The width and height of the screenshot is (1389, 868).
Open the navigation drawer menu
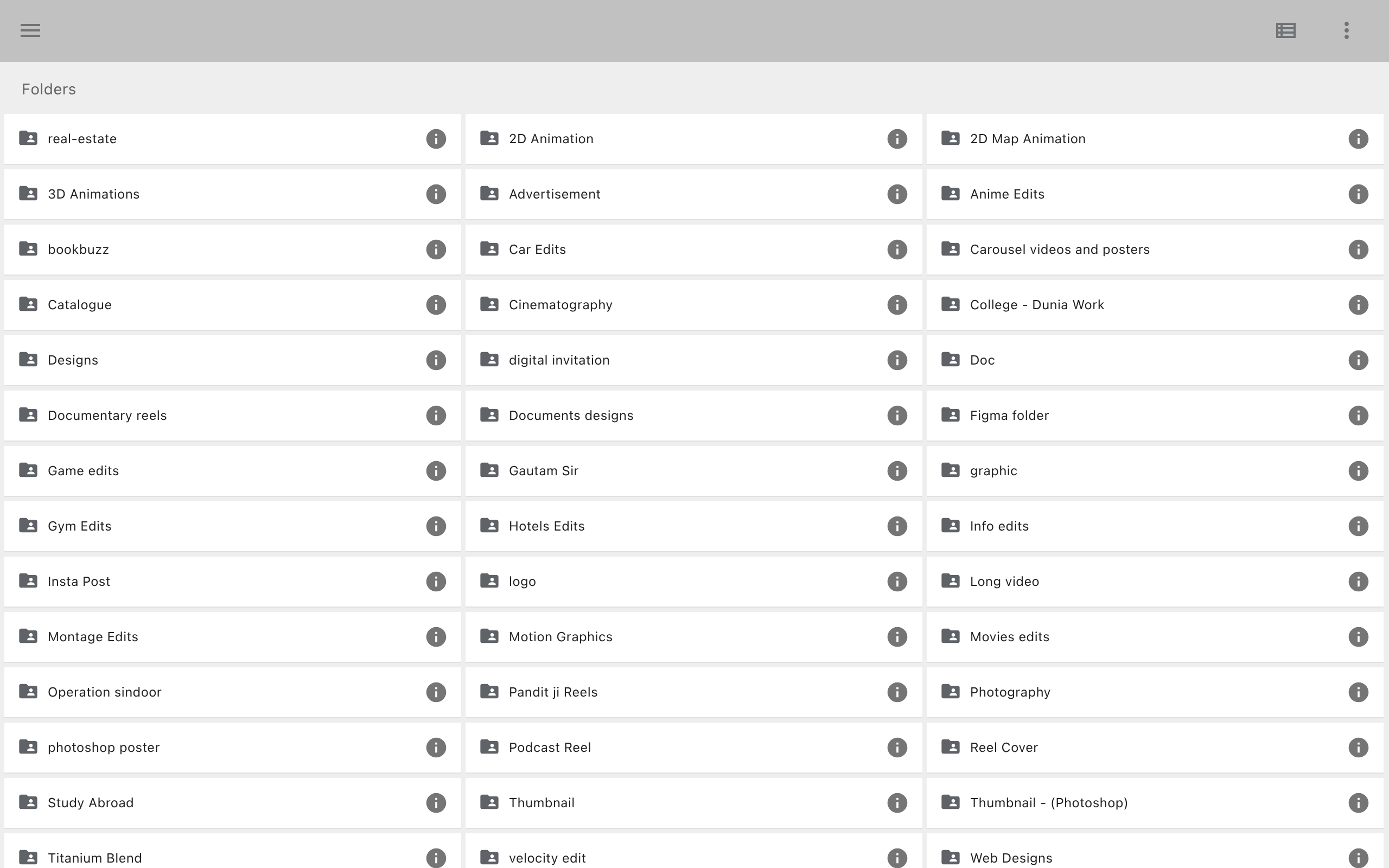coord(30,30)
